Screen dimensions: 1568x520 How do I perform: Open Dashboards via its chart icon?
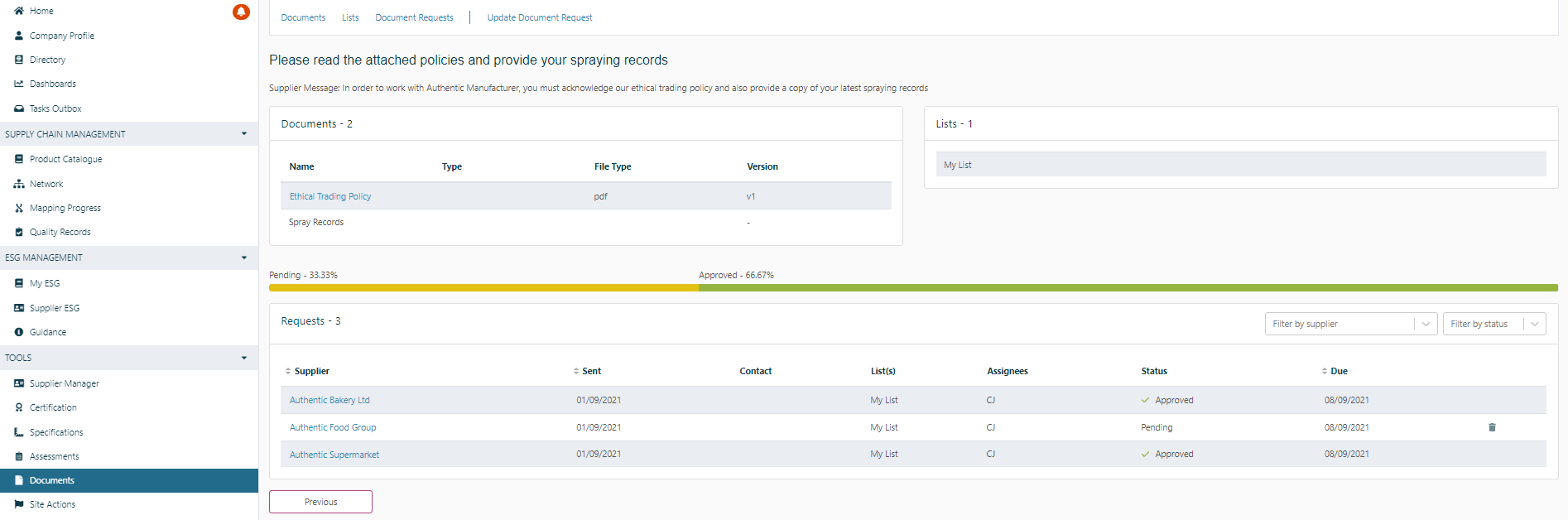19,84
